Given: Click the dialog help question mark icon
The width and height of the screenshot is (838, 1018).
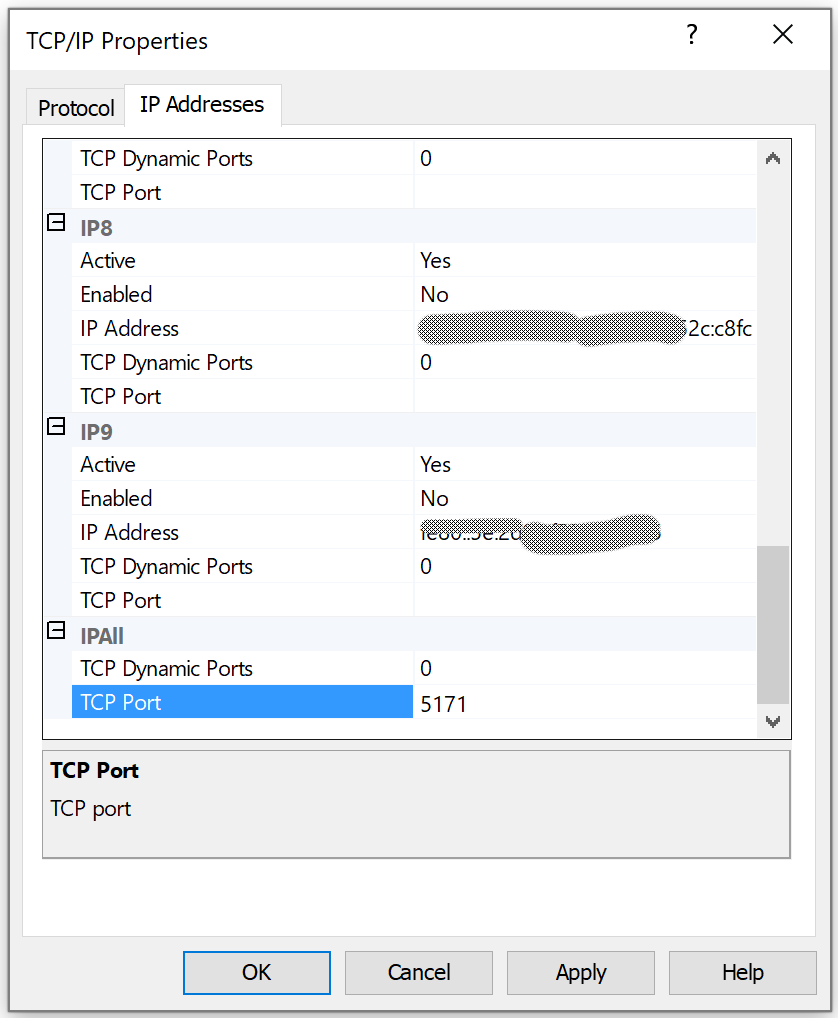Looking at the screenshot, I should [691, 35].
